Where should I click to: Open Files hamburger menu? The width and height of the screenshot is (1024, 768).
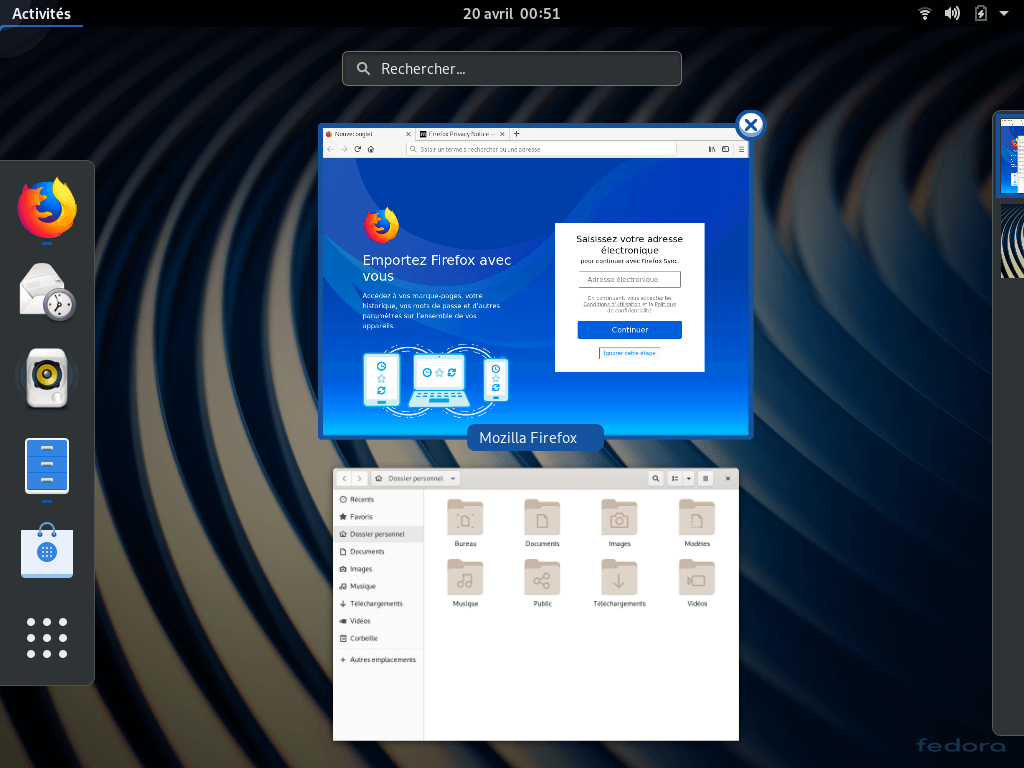pos(705,479)
